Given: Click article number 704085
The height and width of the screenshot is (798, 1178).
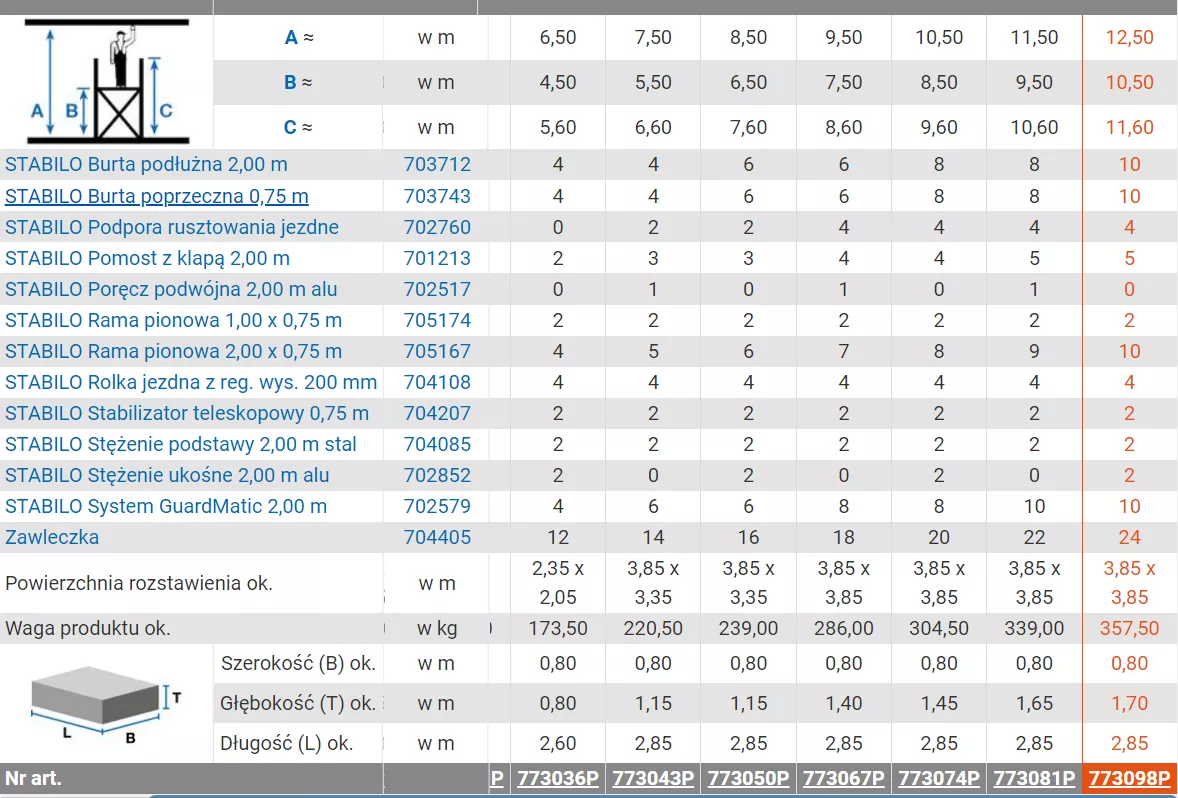Looking at the screenshot, I should 437,444.
